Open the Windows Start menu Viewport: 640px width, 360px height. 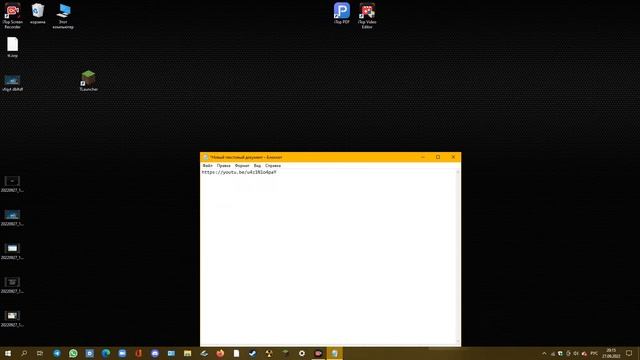[8, 353]
